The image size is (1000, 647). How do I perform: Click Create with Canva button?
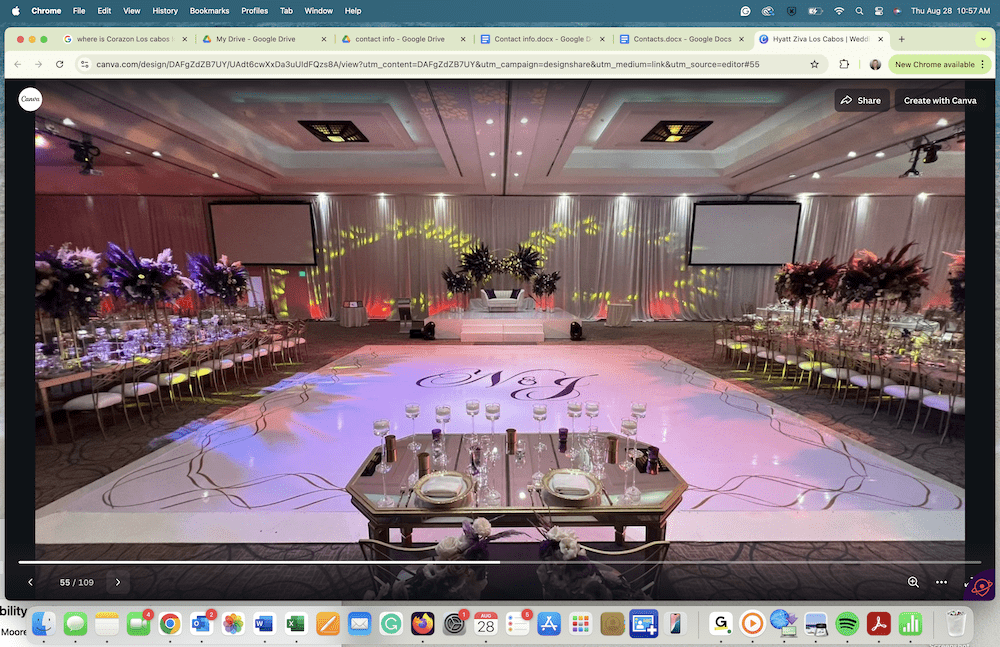[939, 100]
